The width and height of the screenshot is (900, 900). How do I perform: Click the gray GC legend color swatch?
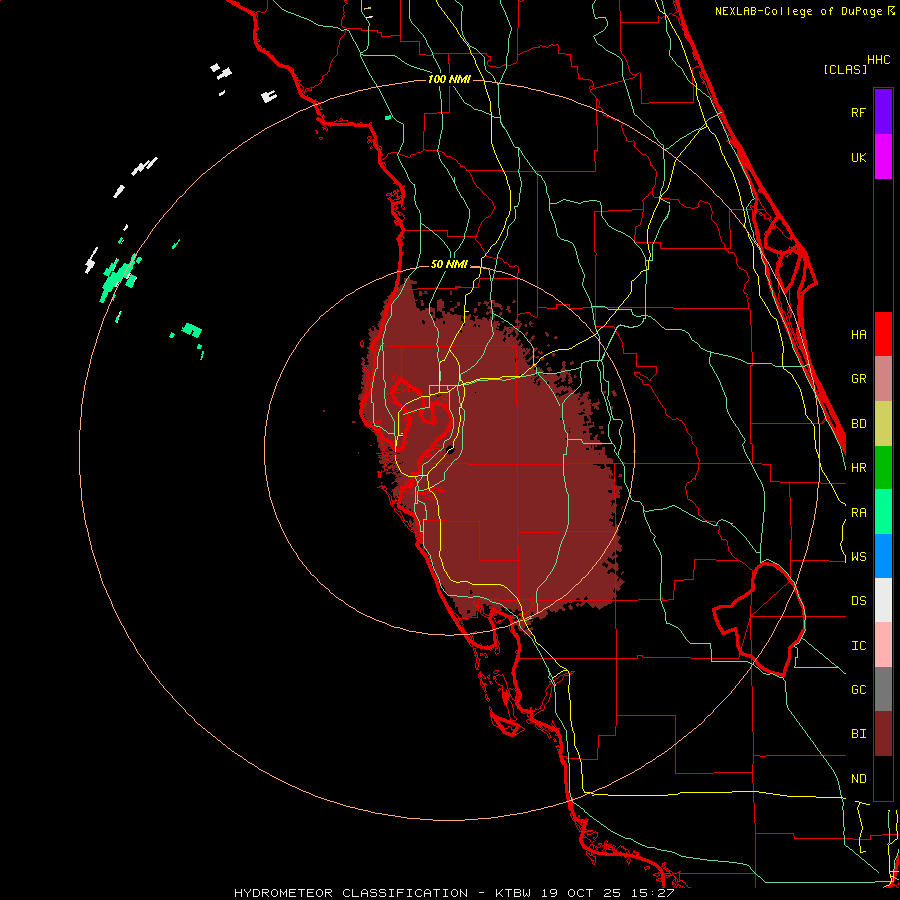883,689
